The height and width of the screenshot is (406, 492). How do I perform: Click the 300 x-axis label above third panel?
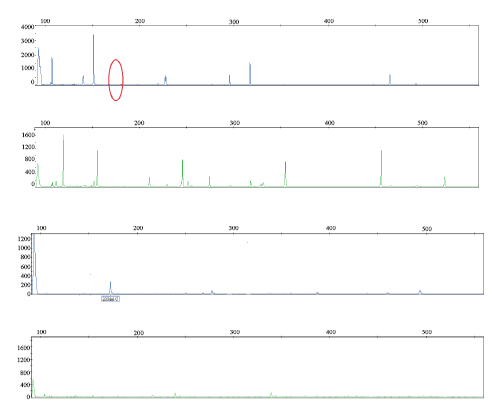(x=233, y=228)
